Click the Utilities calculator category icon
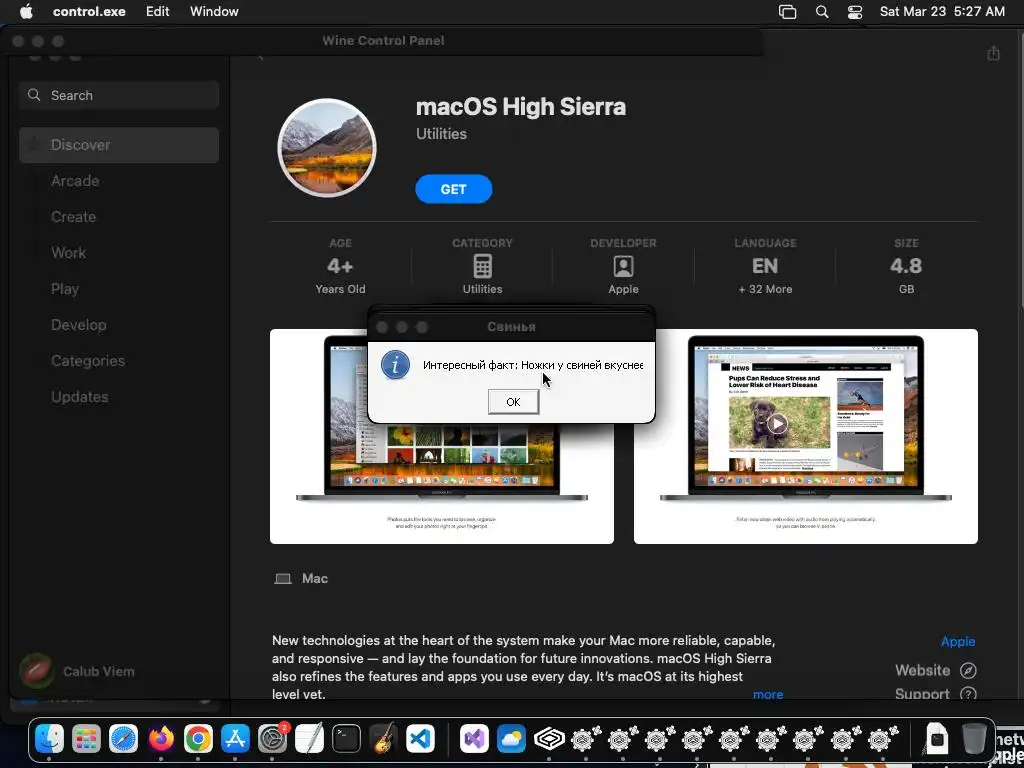This screenshot has width=1024, height=768. 482,266
